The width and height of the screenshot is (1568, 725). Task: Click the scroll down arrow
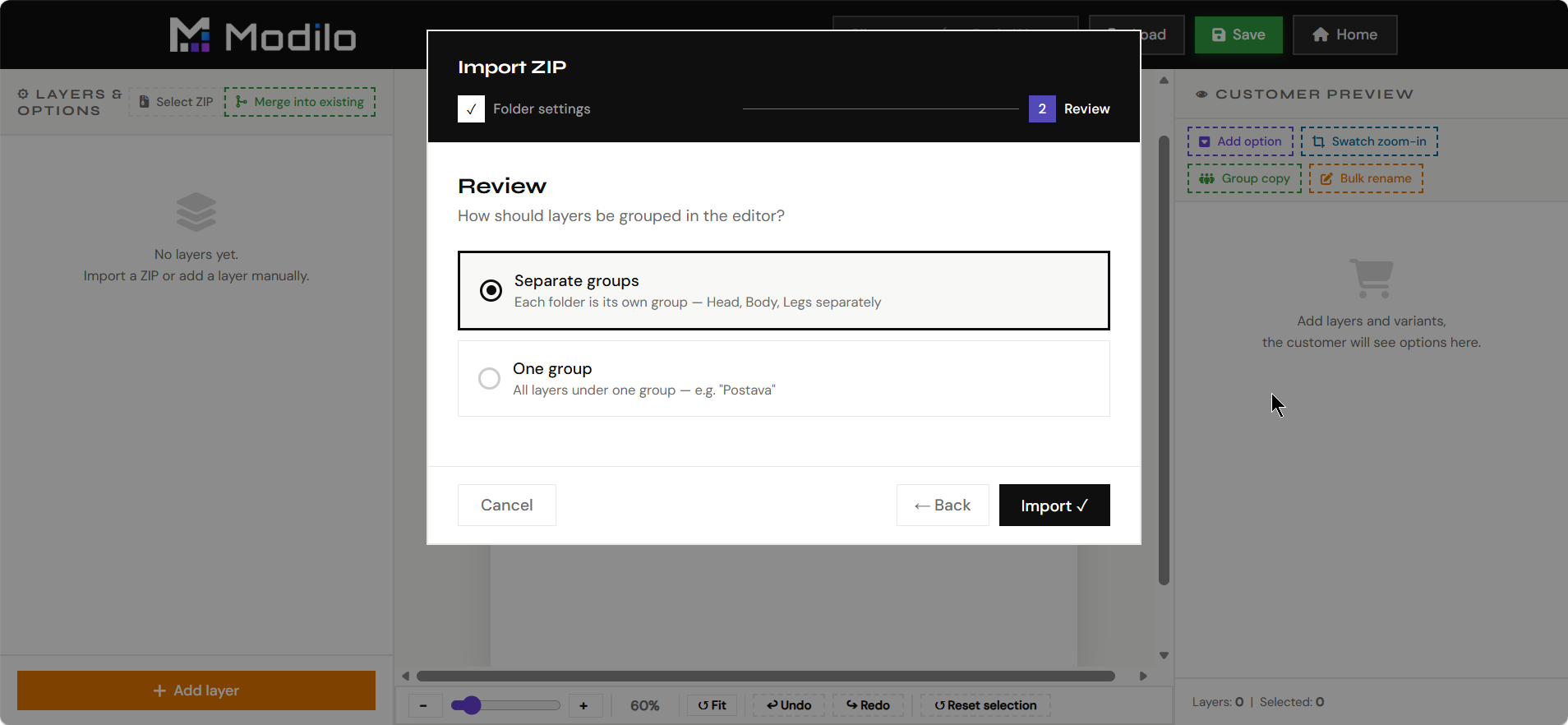(1164, 655)
